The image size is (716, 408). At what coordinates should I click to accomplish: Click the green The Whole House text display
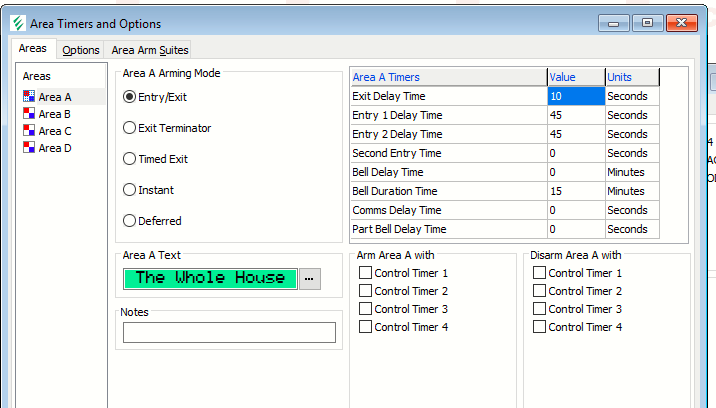(x=210, y=278)
